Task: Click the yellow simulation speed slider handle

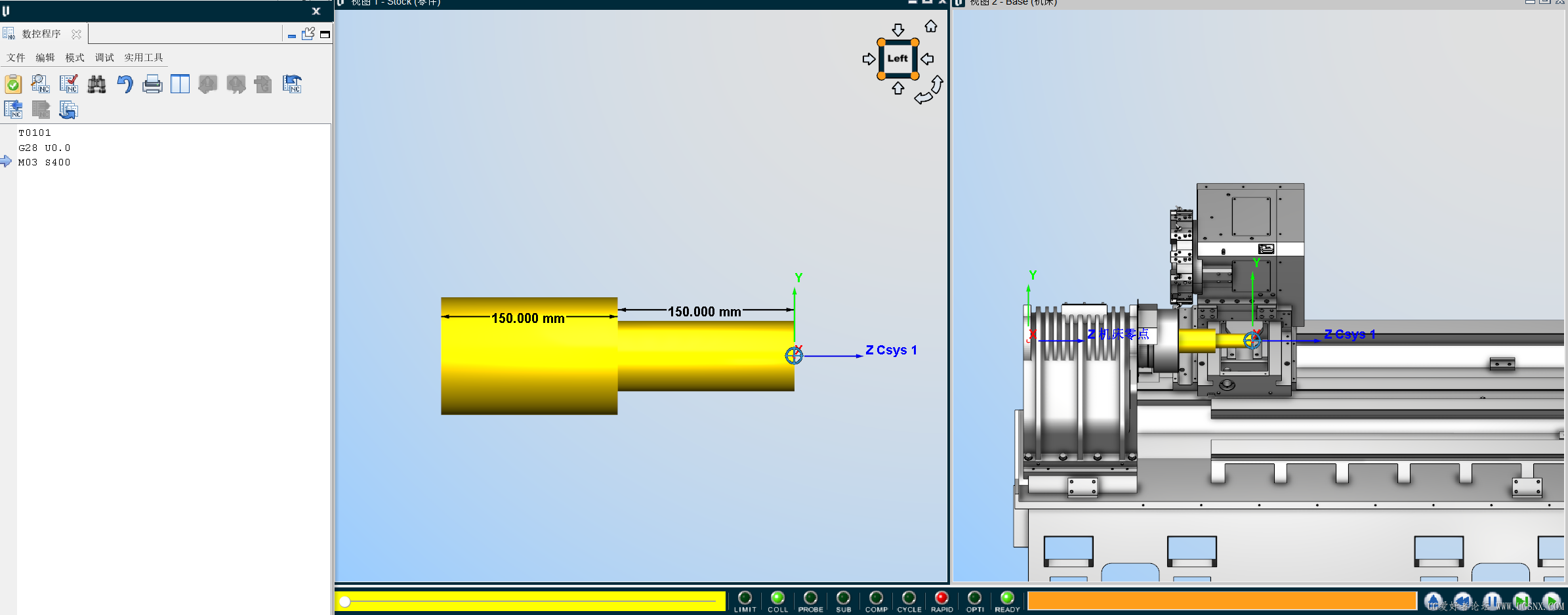Action: point(345,601)
